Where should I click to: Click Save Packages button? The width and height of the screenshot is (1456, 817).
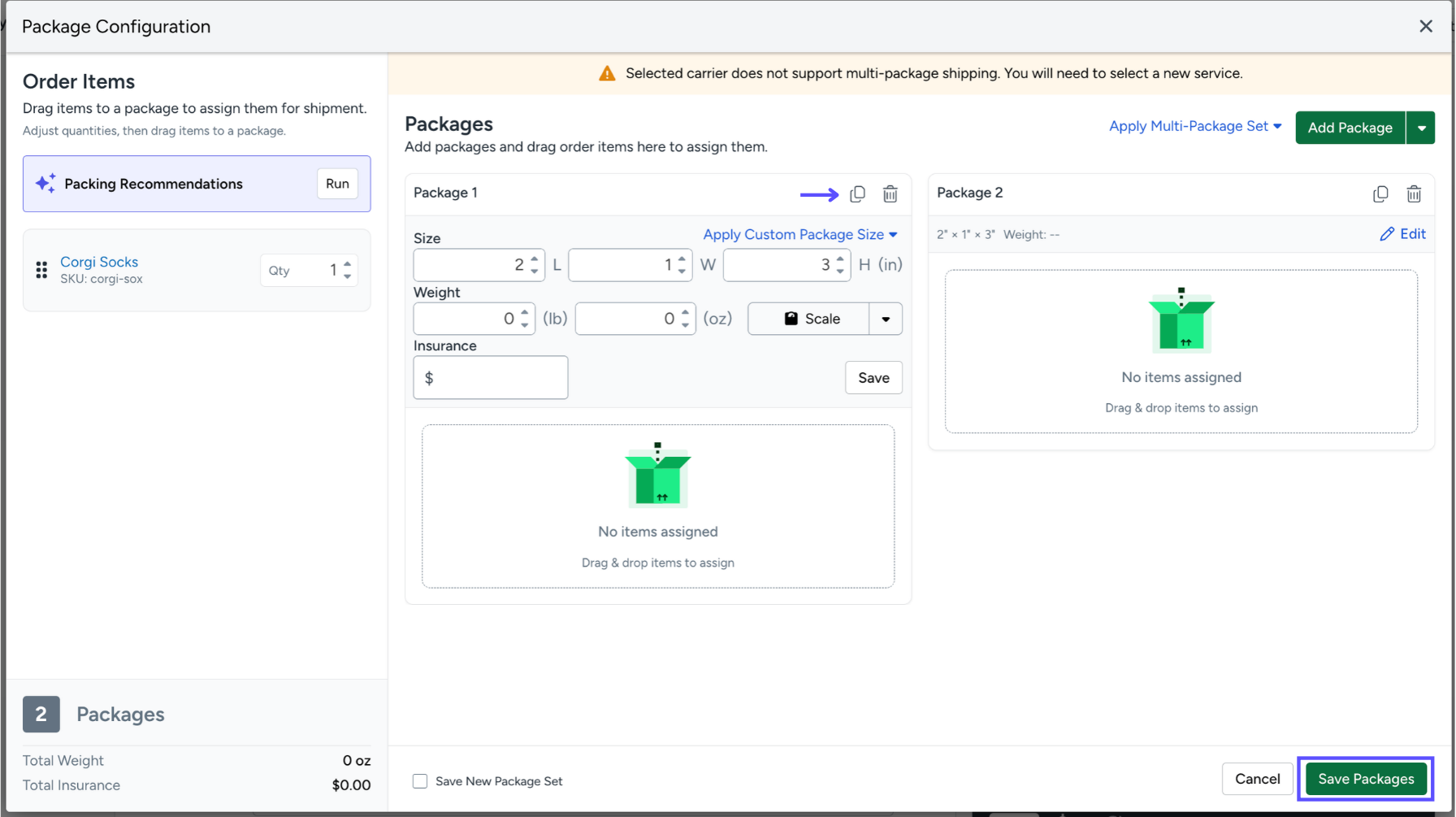(1366, 779)
